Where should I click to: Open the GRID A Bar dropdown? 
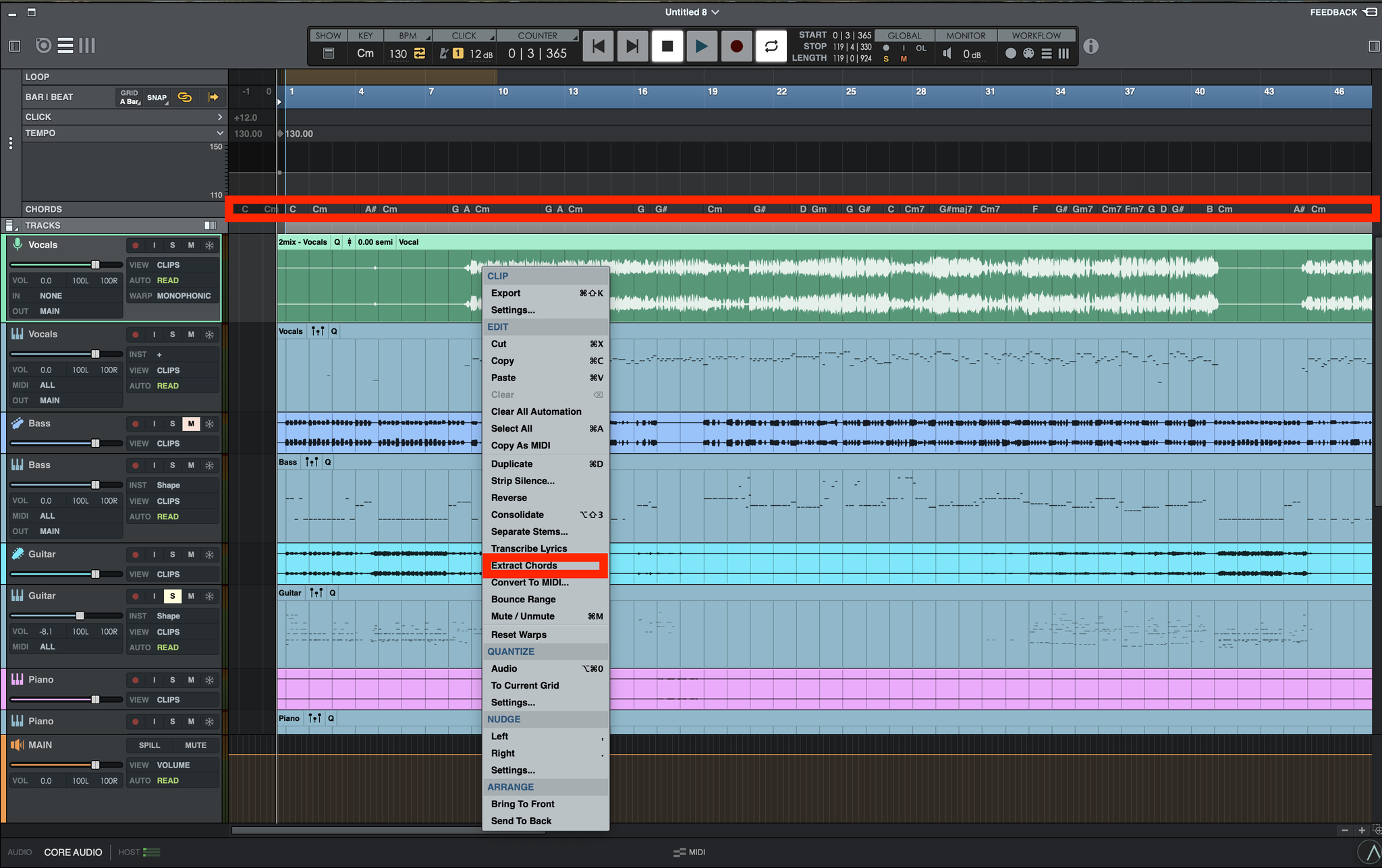click(130, 97)
